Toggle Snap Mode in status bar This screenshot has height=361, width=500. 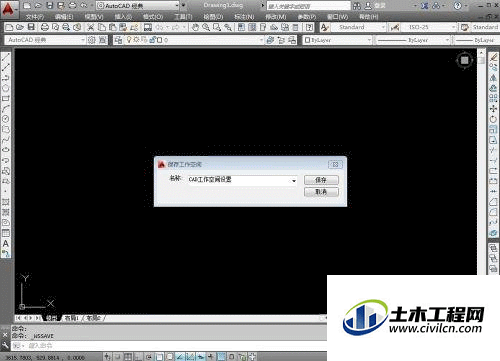tap(118, 357)
